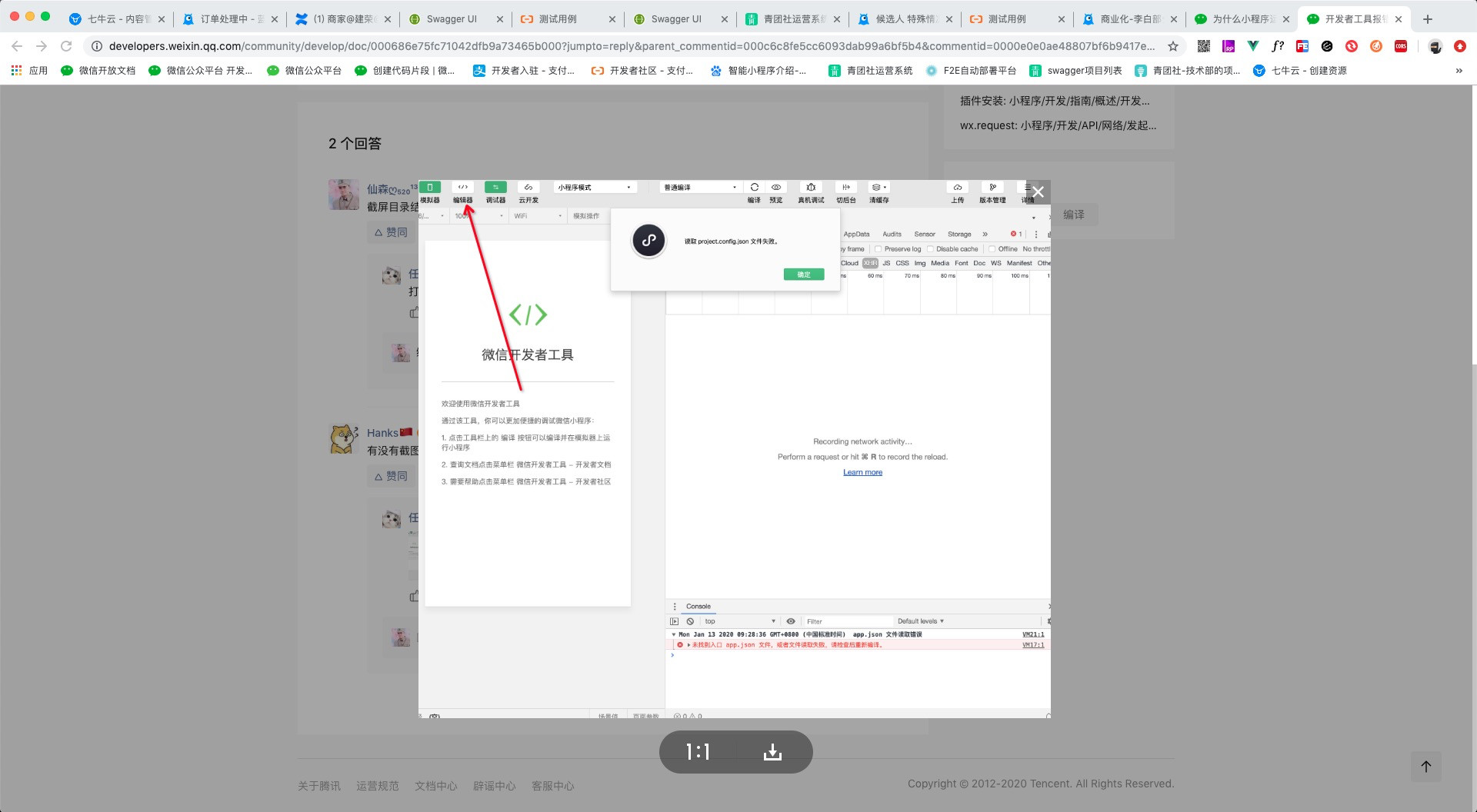The image size is (1477, 812).
Task: Open the F2E自动部署平台 bookmark
Action: [x=971, y=71]
